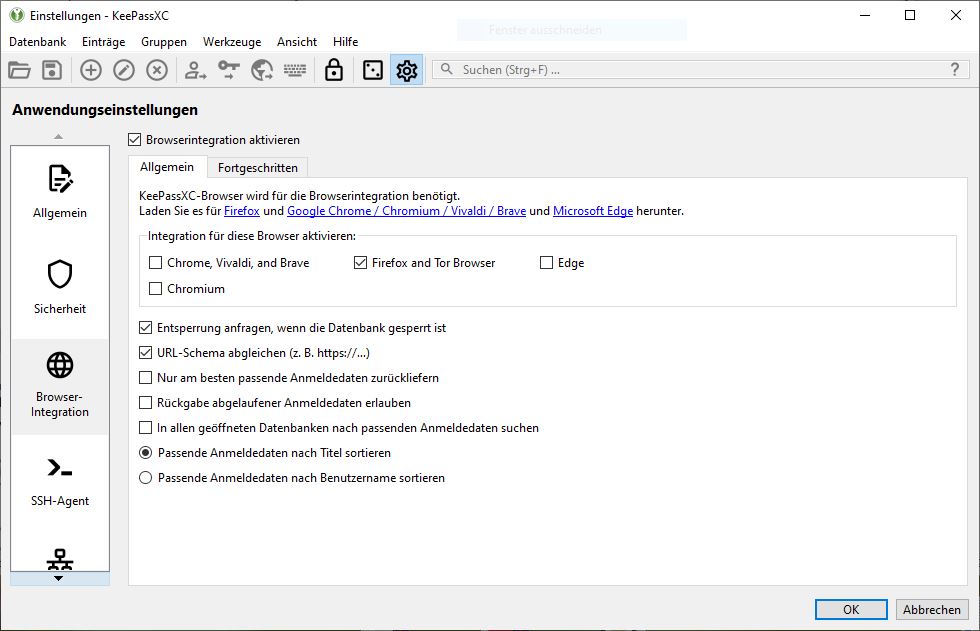Image resolution: width=980 pixels, height=631 pixels.
Task: Click Abbrechen to cancel settings
Action: point(931,609)
